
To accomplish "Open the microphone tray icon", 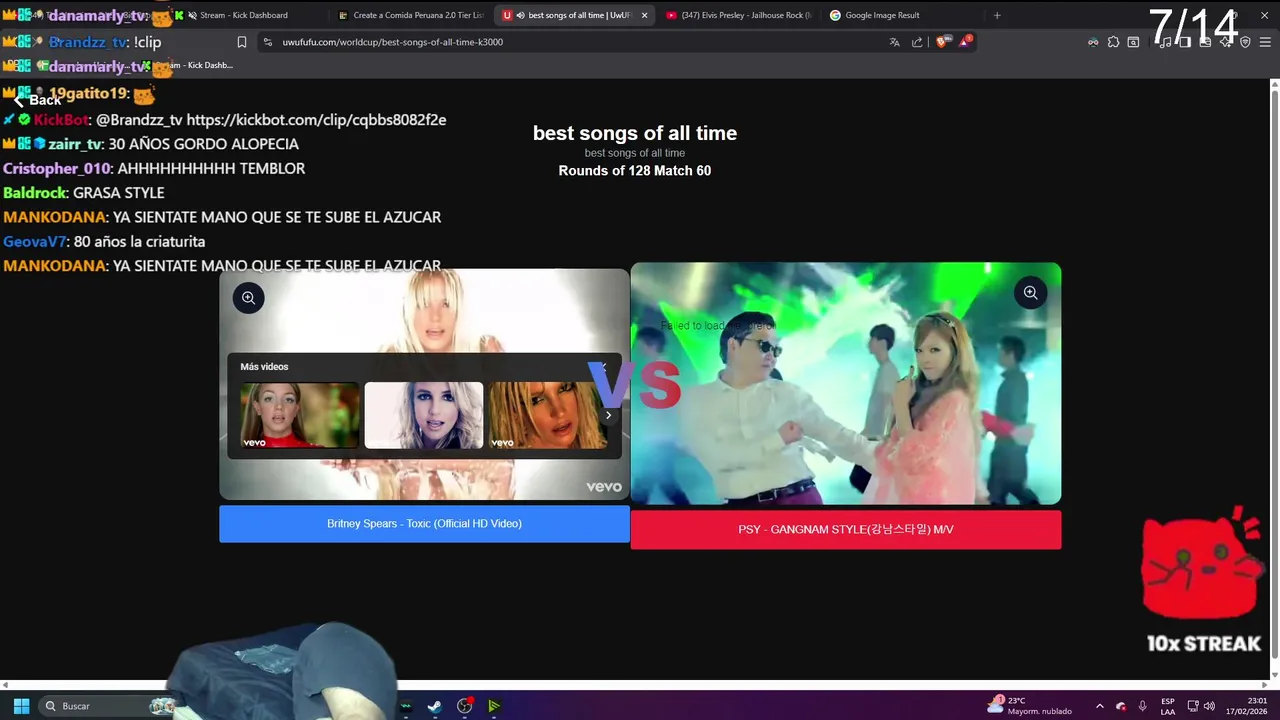I will tap(1142, 706).
